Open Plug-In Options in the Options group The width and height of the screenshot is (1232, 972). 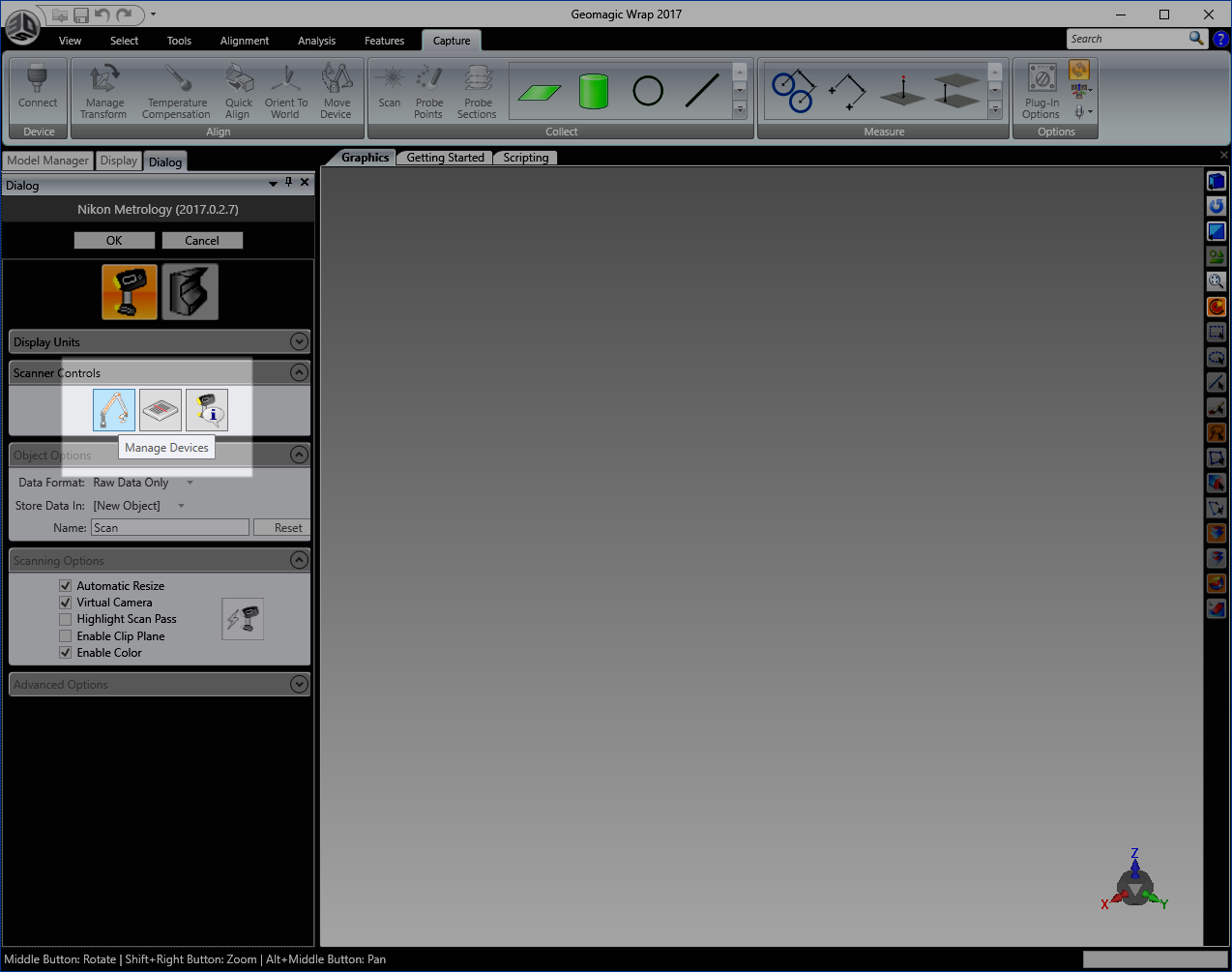pos(1041,90)
